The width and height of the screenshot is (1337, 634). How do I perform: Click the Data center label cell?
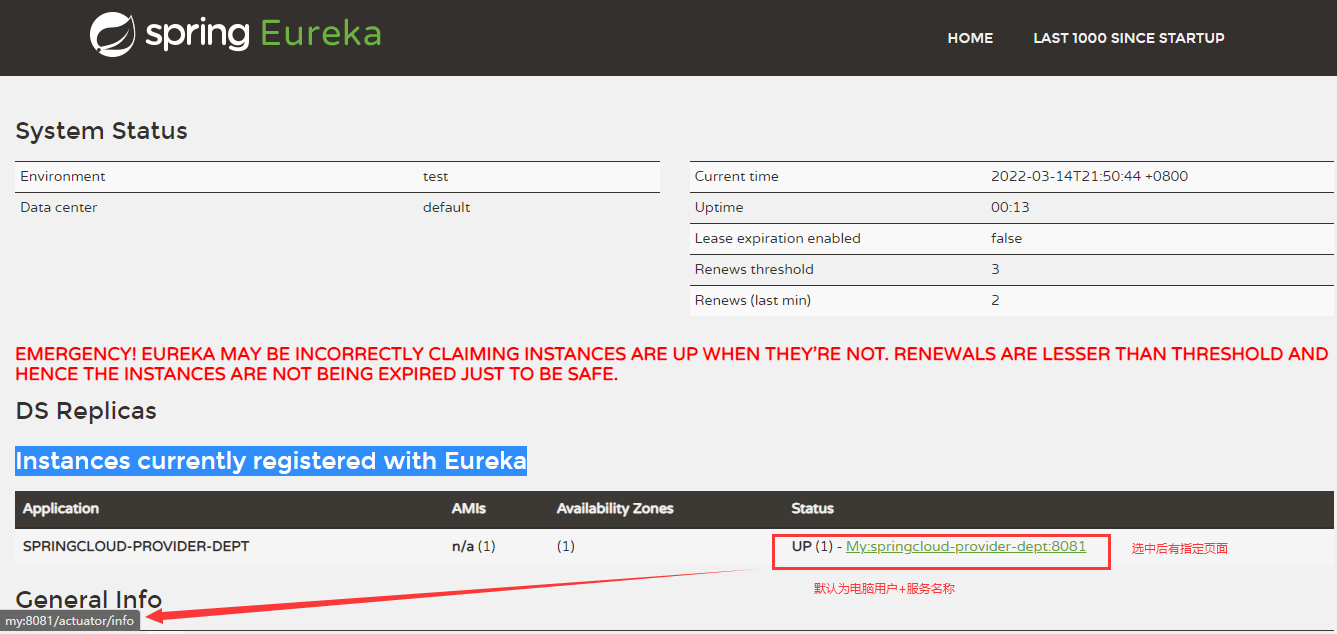(59, 207)
